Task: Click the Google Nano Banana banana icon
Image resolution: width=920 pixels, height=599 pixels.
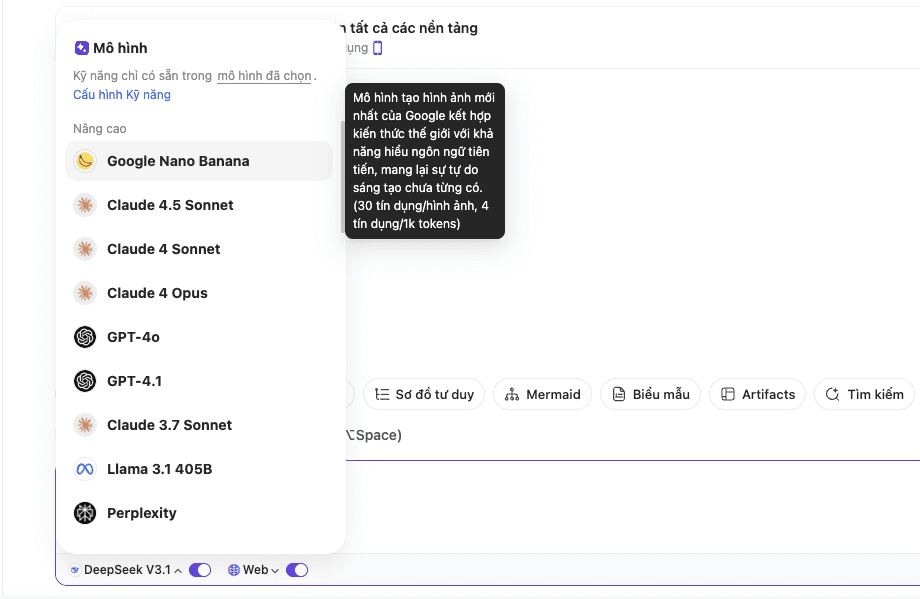Action: (x=85, y=161)
